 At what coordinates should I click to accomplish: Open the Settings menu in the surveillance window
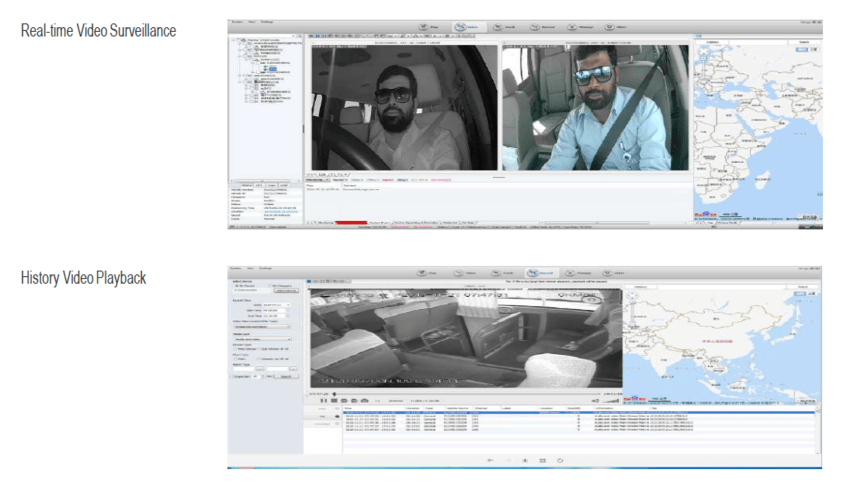point(270,19)
